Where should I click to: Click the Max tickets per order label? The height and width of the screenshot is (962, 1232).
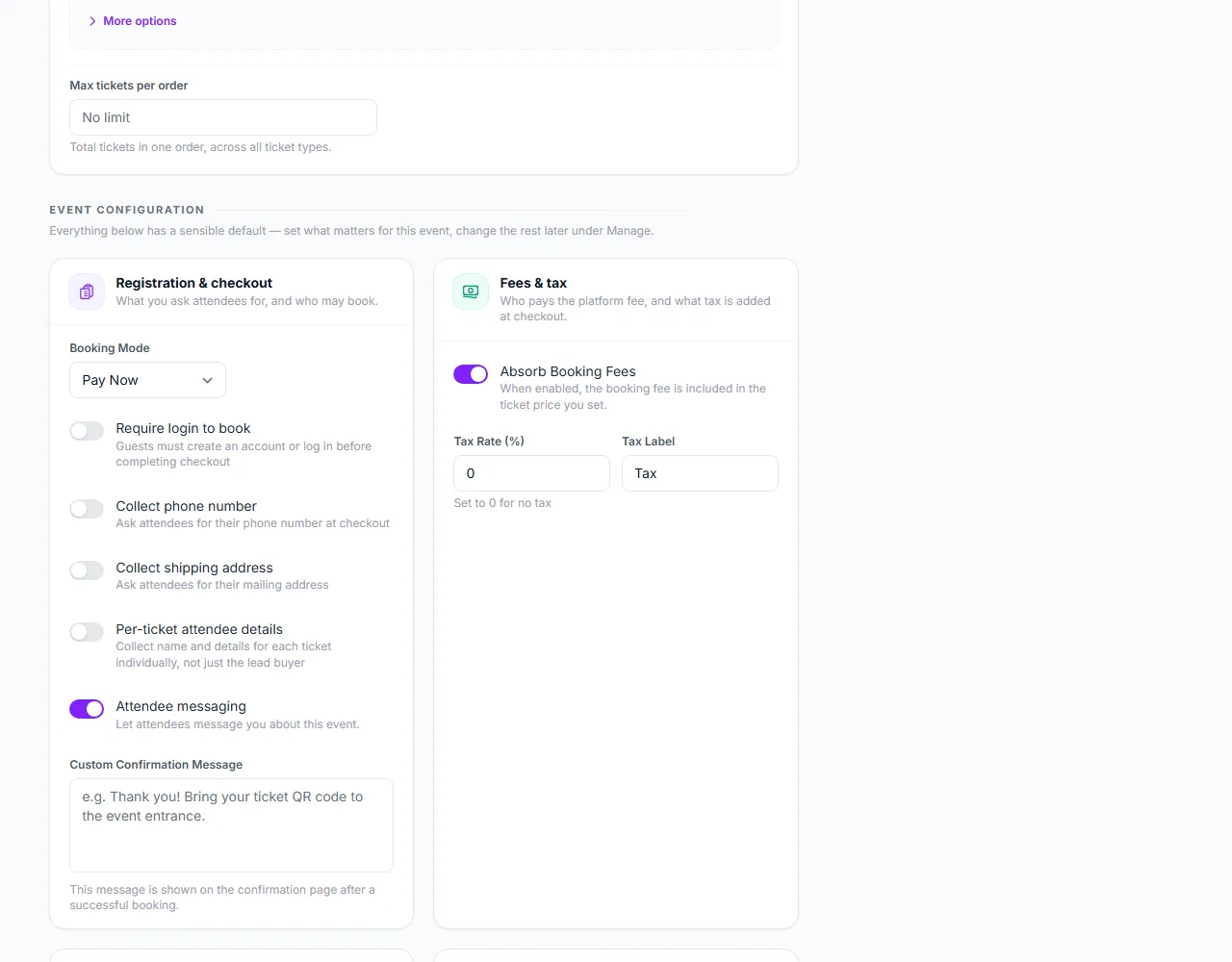coord(129,86)
